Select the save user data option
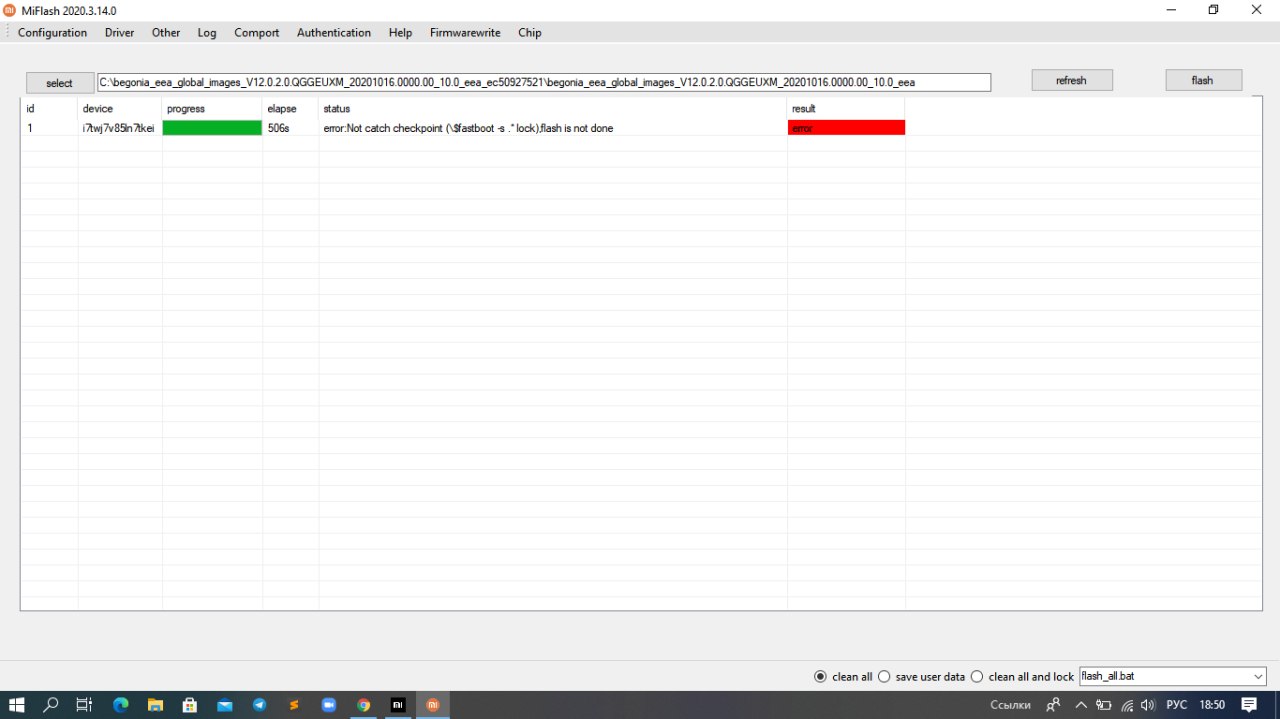This screenshot has width=1280, height=719. click(x=921, y=677)
